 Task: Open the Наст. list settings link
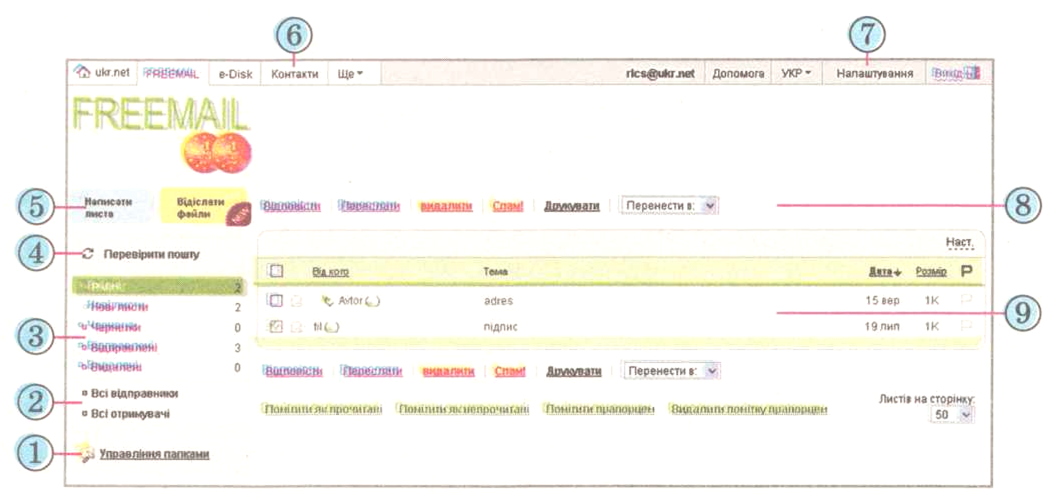tap(960, 241)
